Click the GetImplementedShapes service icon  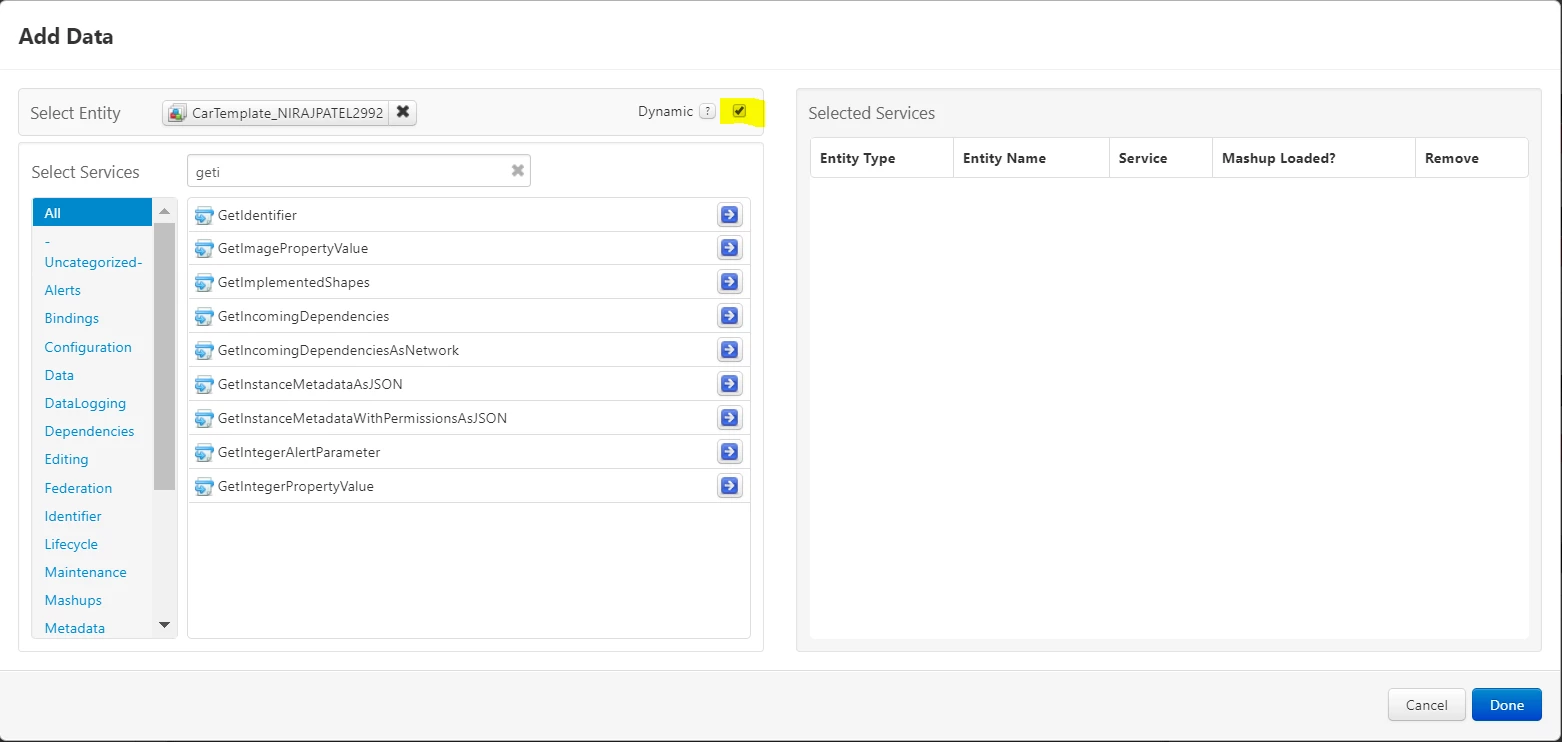(x=204, y=282)
